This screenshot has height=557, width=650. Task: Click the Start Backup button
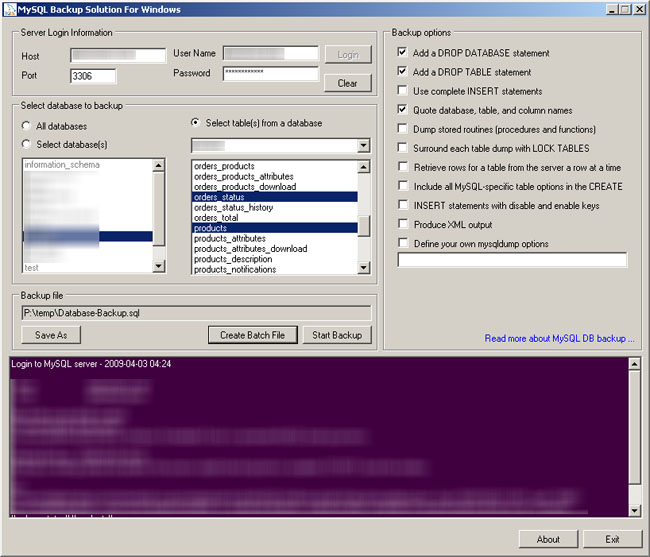[x=337, y=335]
